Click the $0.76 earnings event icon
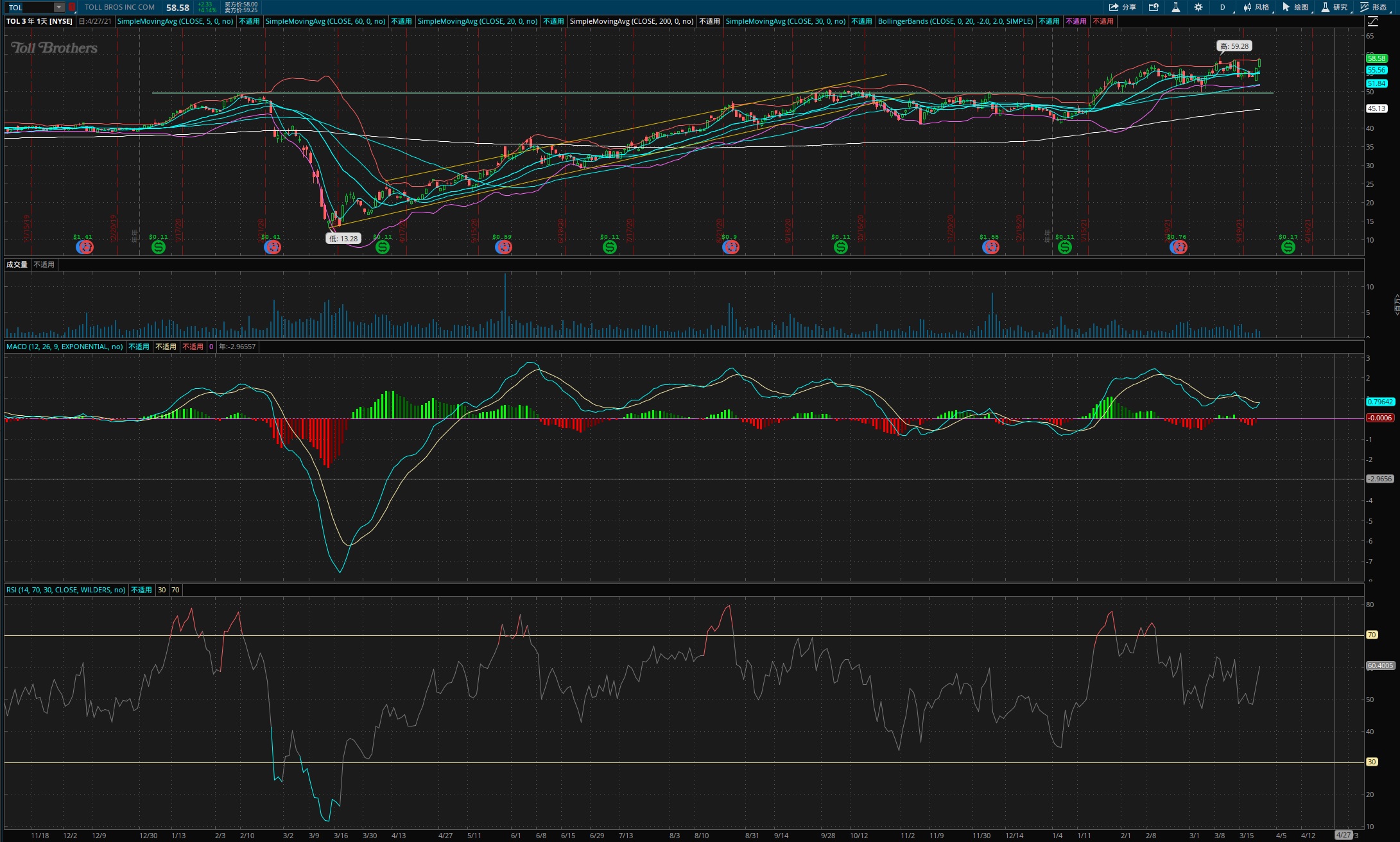The image size is (1400, 842). 1178,247
